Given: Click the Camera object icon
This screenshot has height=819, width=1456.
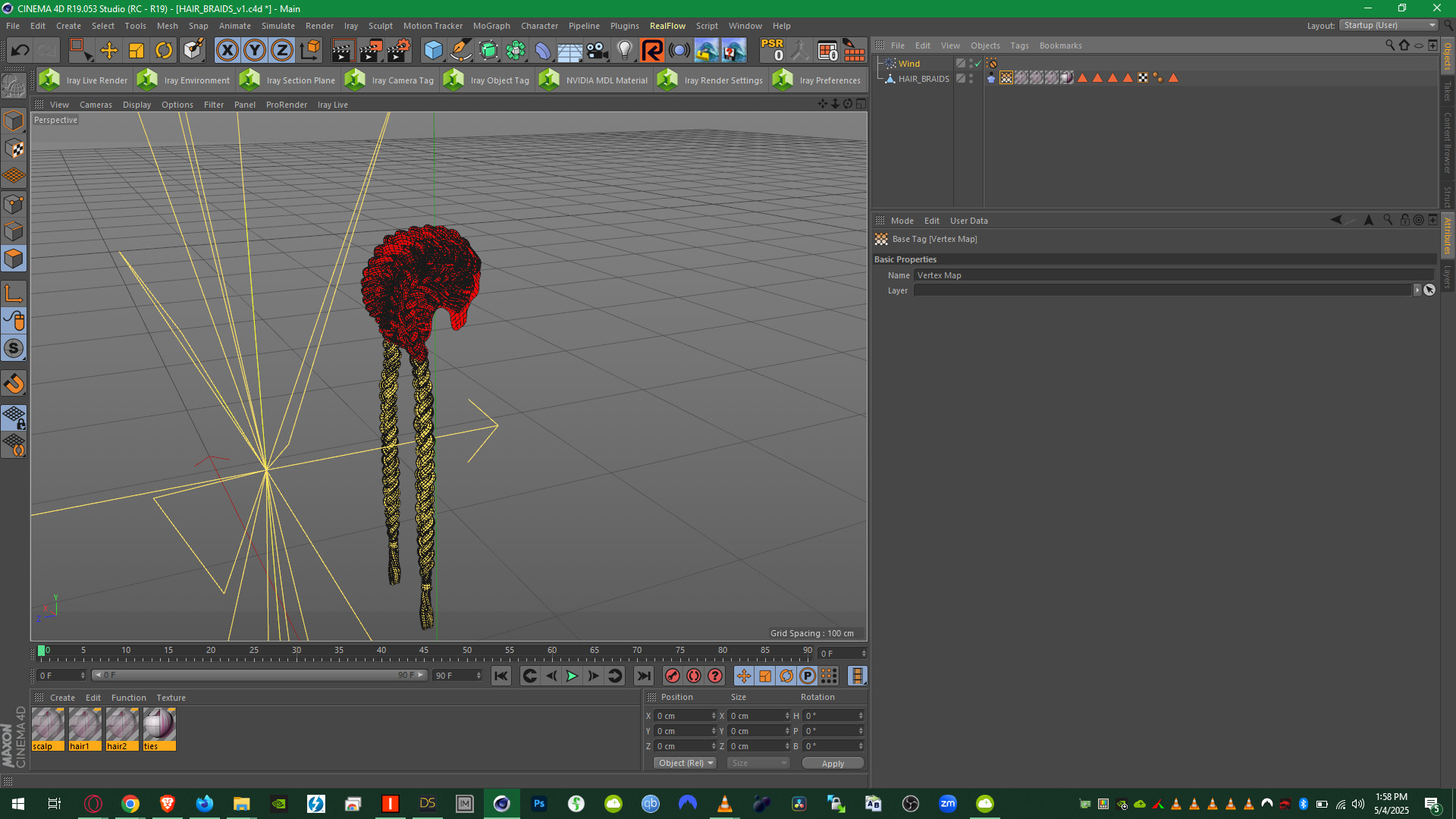Looking at the screenshot, I should (x=598, y=51).
